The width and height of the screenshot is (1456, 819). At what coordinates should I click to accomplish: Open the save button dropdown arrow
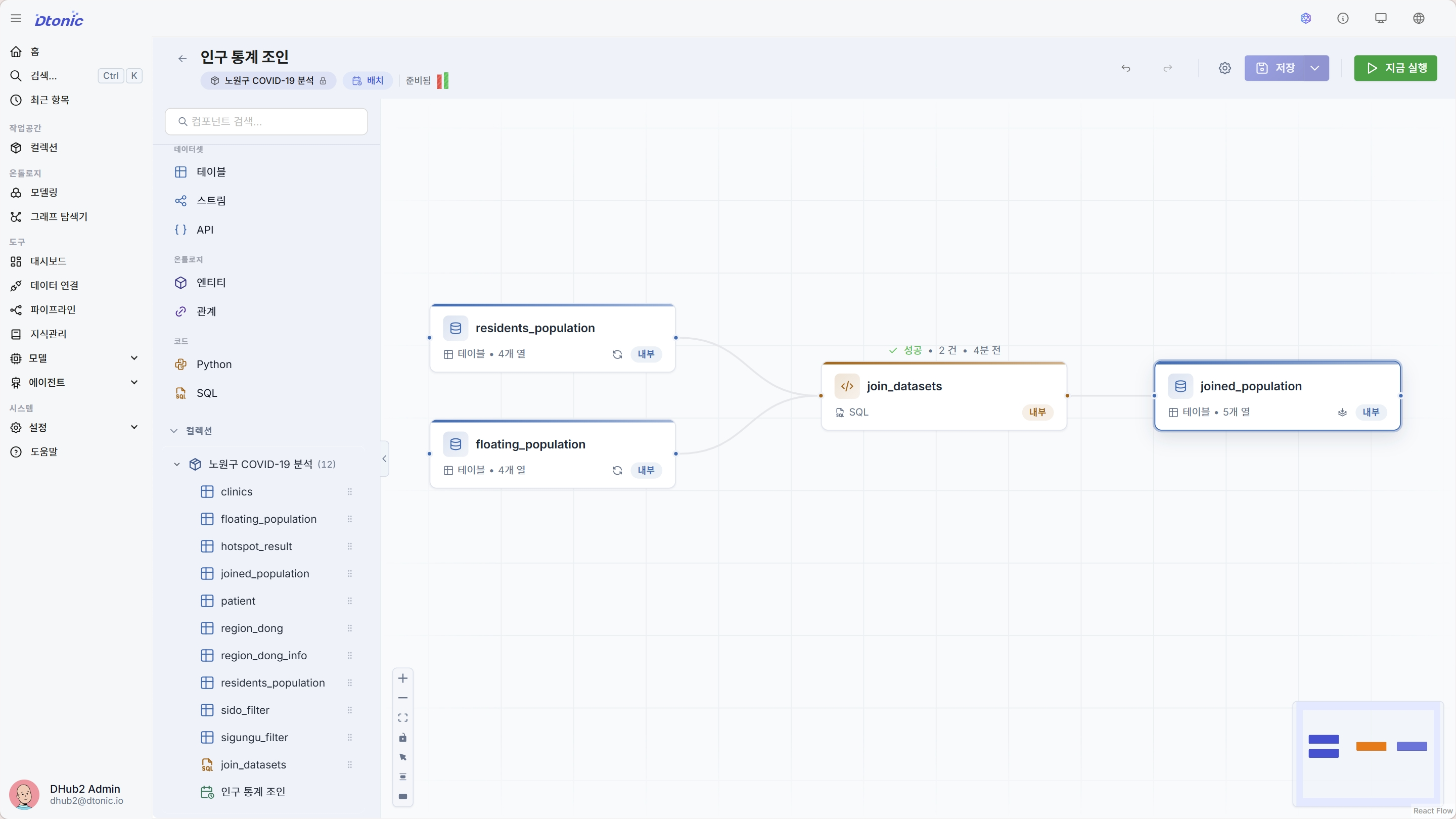click(1316, 68)
